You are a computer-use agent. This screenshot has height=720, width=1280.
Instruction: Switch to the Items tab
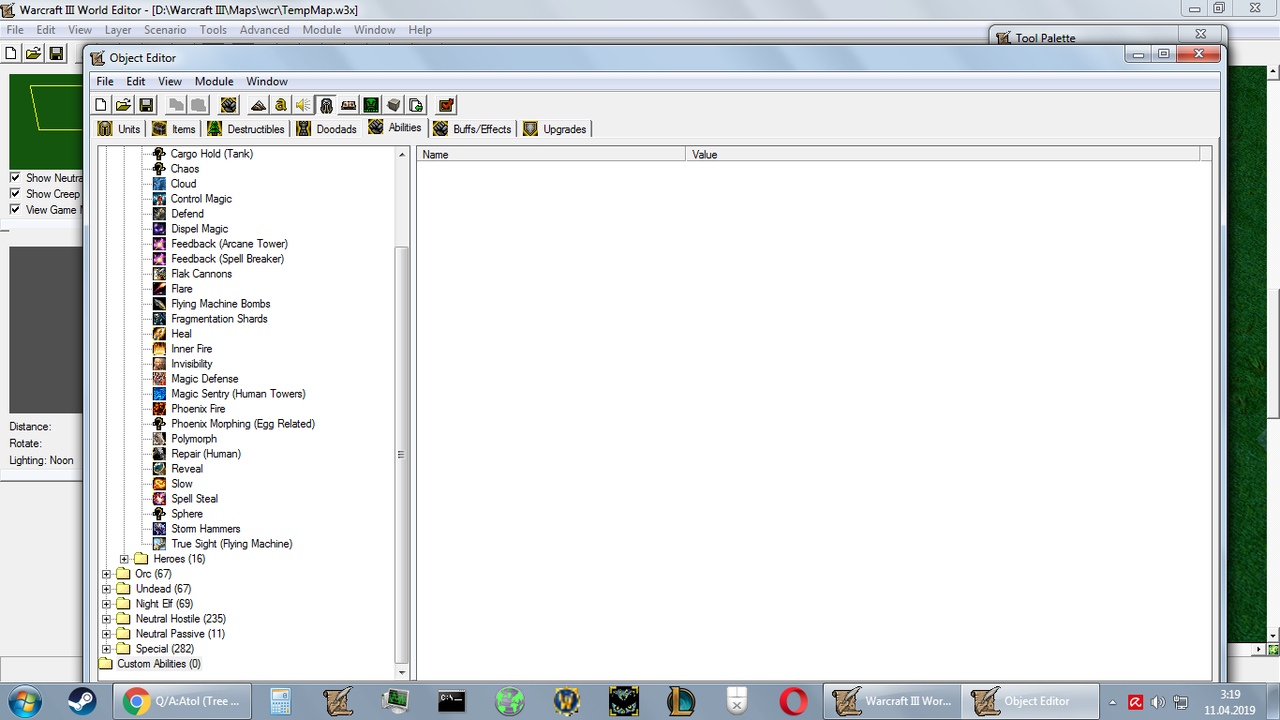(x=173, y=129)
